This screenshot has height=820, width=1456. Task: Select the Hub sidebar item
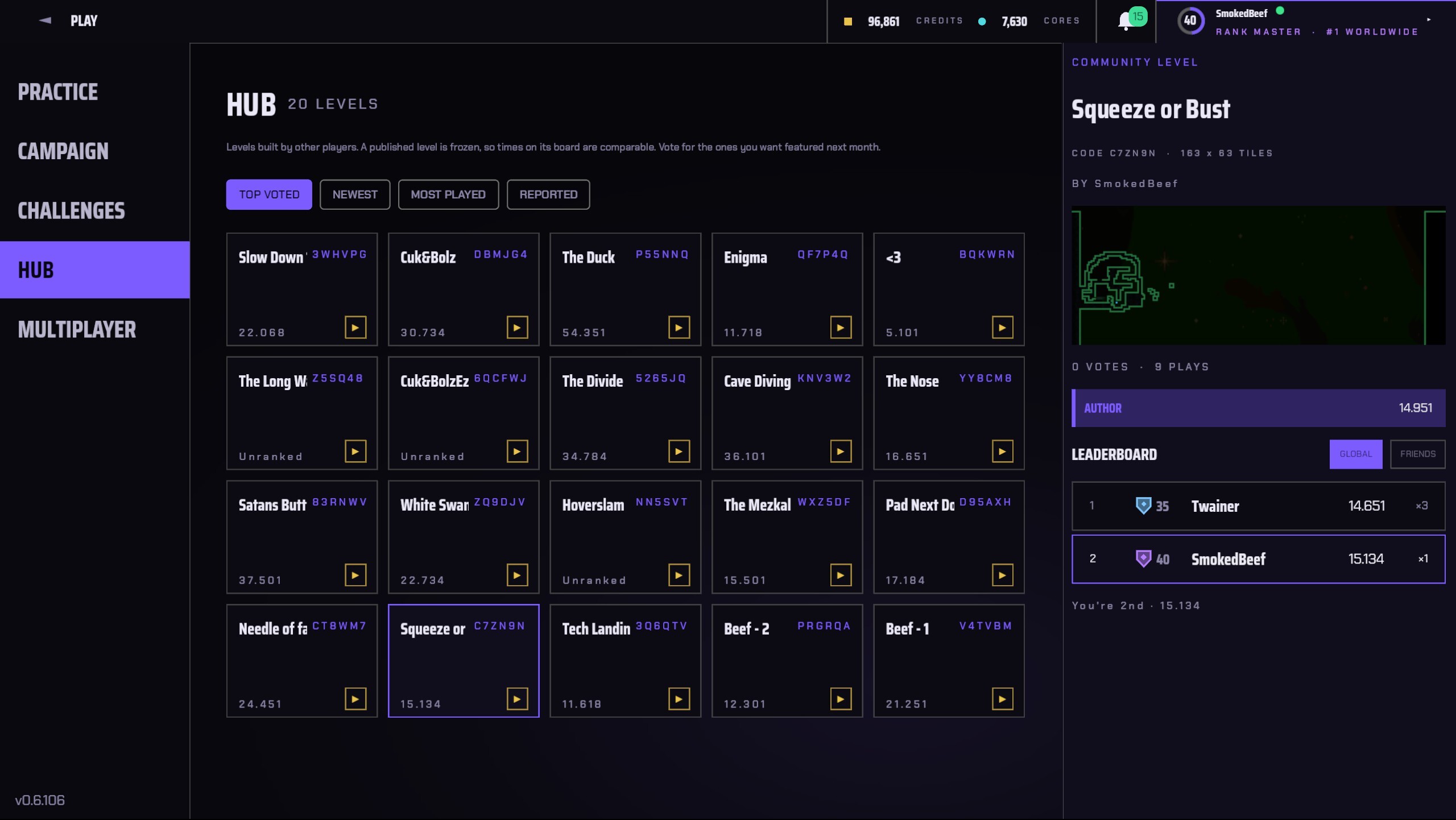94,270
